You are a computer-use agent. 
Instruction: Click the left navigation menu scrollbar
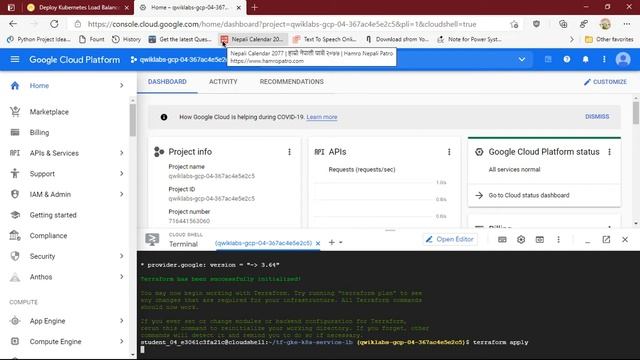click(x=133, y=120)
